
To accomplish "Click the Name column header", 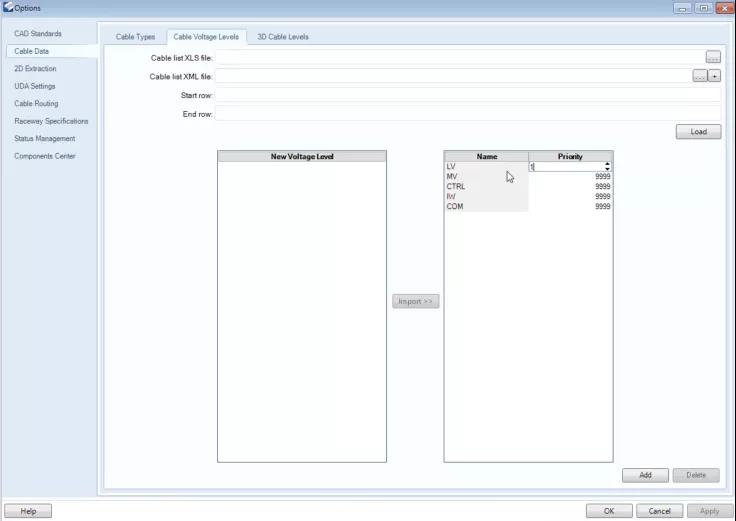I will coord(486,156).
